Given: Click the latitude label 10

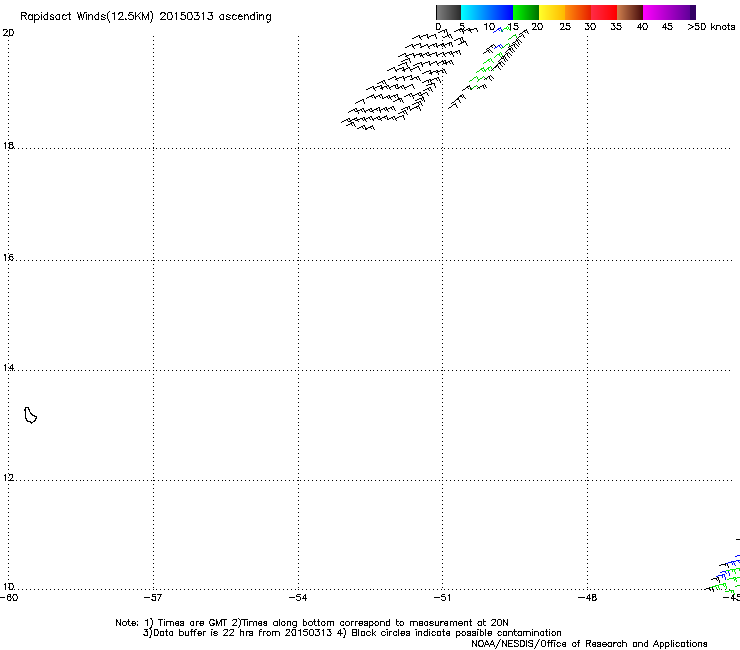Looking at the screenshot, I should point(8,586).
